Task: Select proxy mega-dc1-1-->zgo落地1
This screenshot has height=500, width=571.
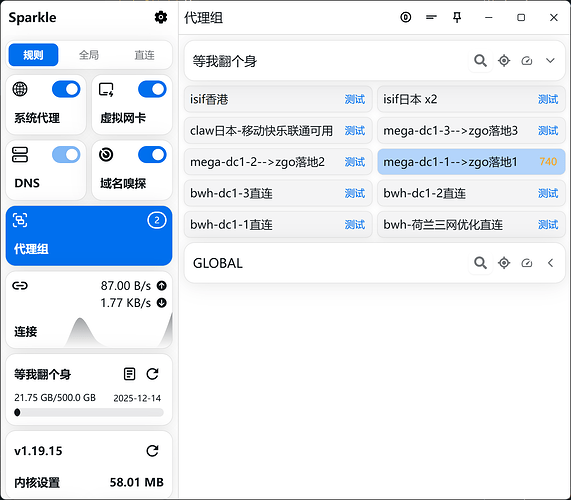Action: pos(471,162)
